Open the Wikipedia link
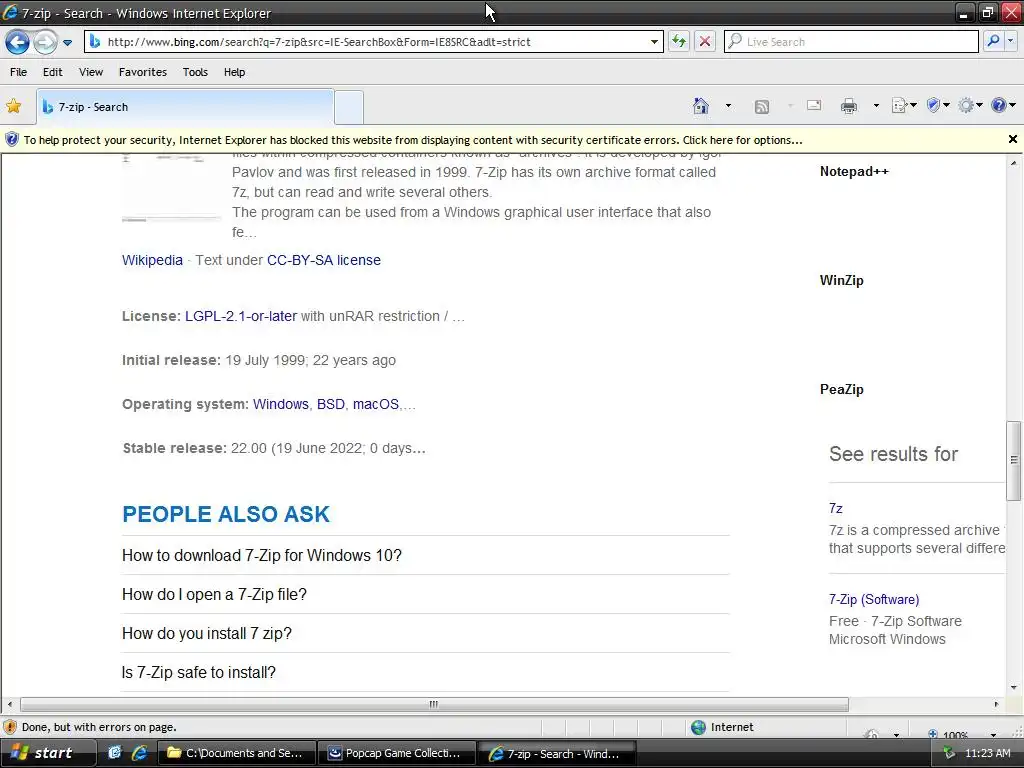The image size is (1024, 768). tap(152, 260)
